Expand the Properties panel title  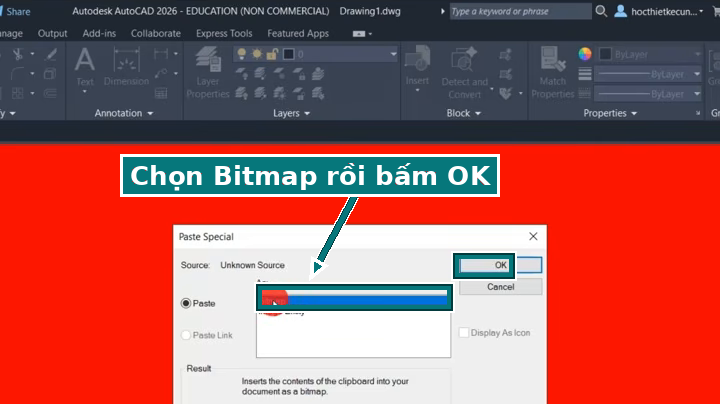[610, 113]
